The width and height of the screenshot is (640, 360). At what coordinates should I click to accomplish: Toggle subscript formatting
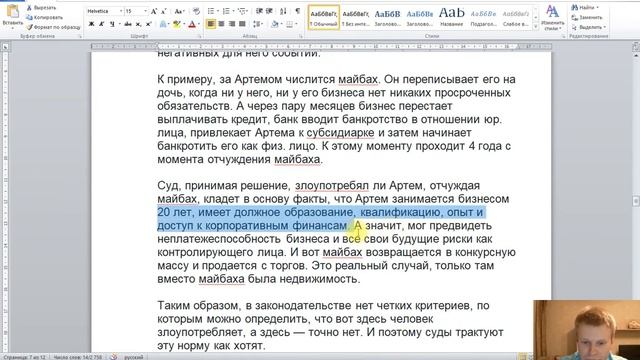point(138,24)
